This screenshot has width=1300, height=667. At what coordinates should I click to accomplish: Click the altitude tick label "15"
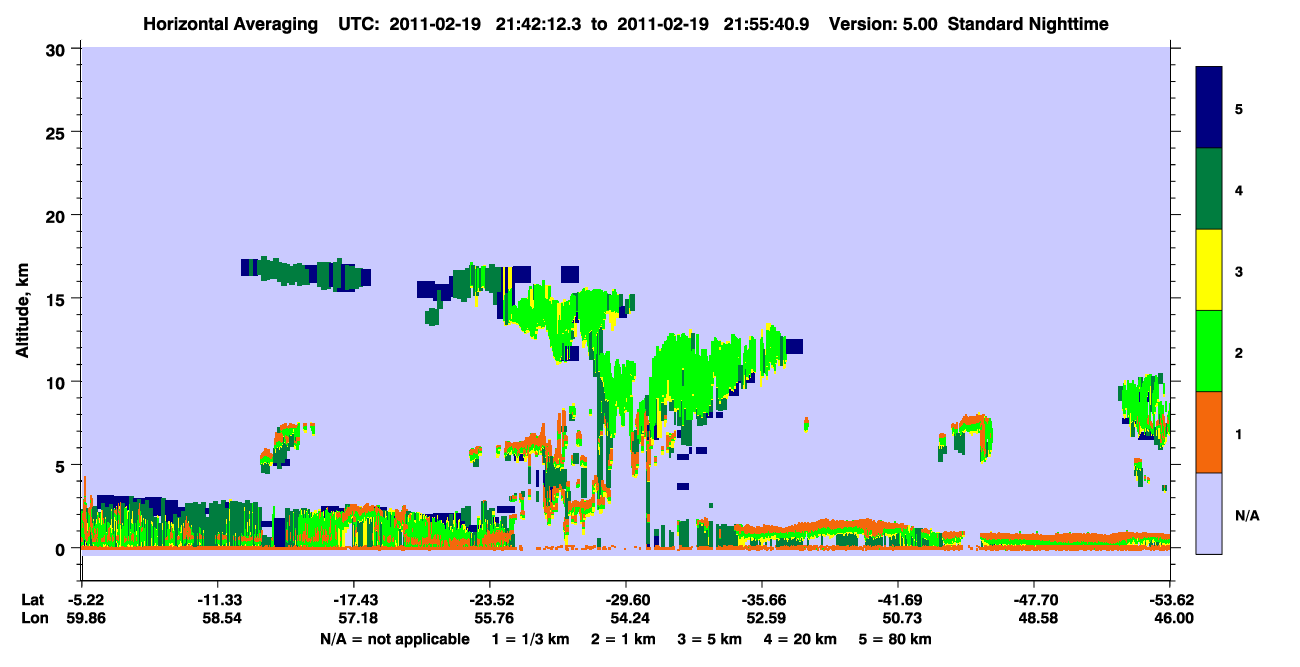tap(56, 299)
